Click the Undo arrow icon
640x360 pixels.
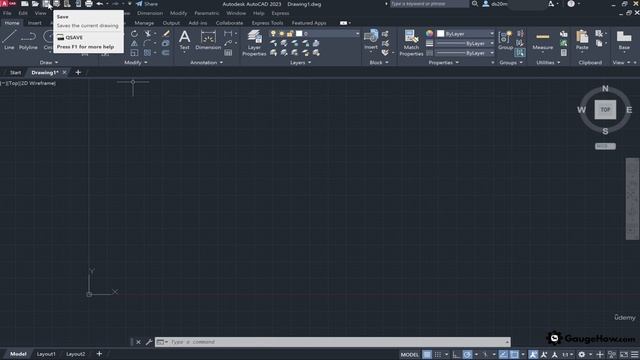[x=100, y=4]
